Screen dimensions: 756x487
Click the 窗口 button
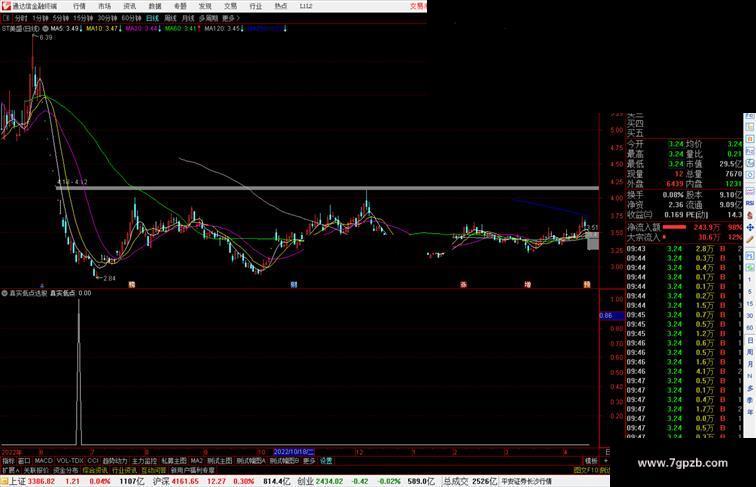point(24,461)
